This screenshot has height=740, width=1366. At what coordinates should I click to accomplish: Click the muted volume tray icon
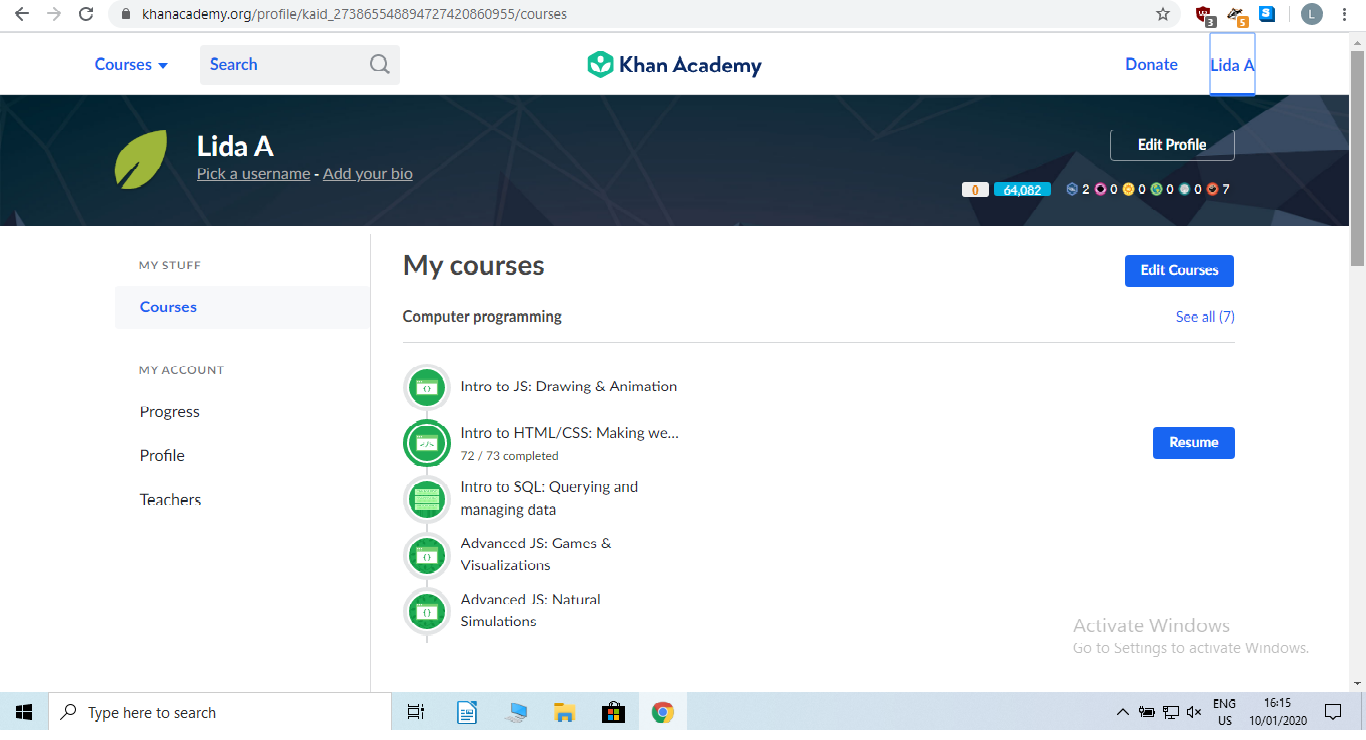point(1194,713)
